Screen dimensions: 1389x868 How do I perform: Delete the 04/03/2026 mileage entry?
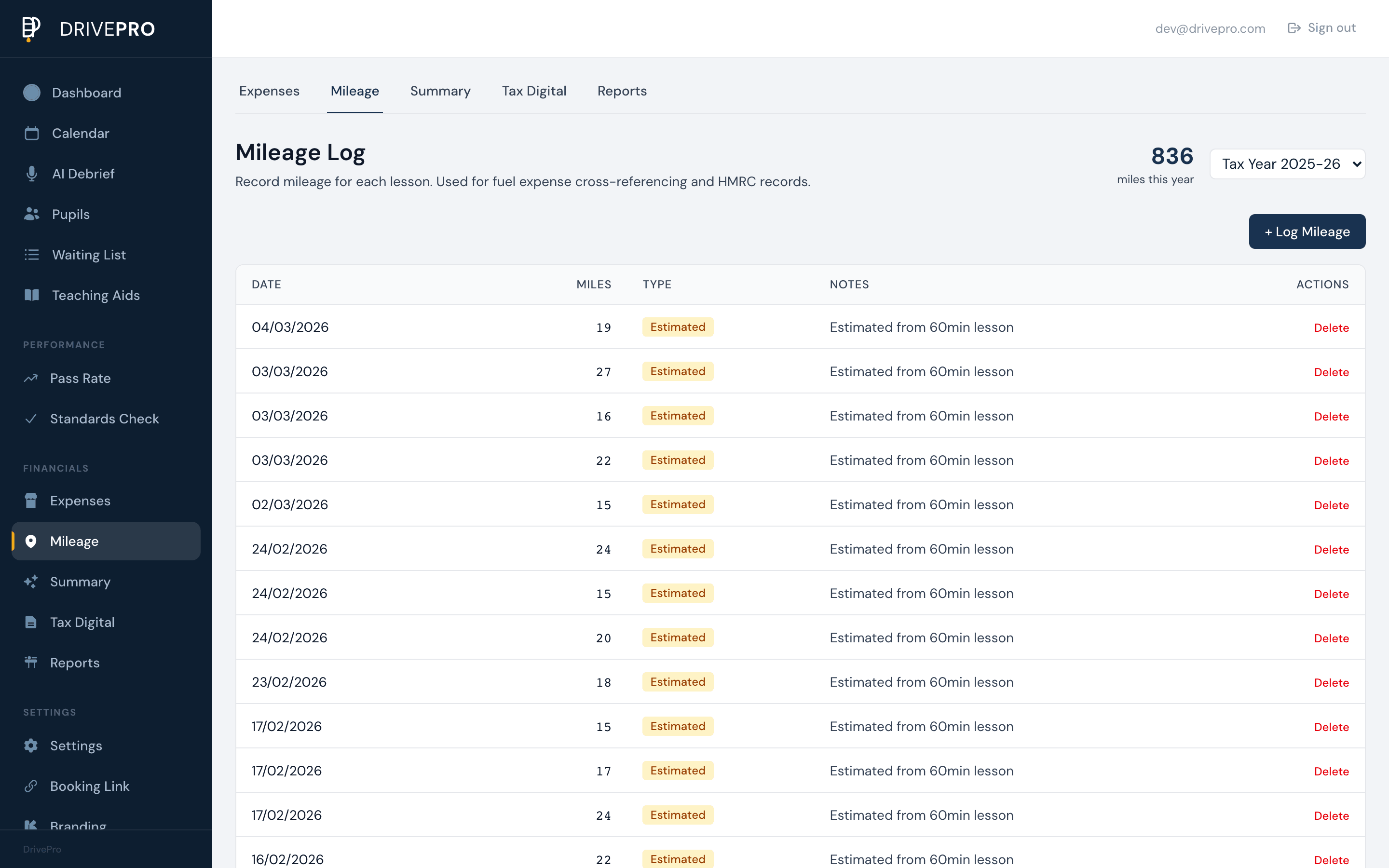[1331, 327]
